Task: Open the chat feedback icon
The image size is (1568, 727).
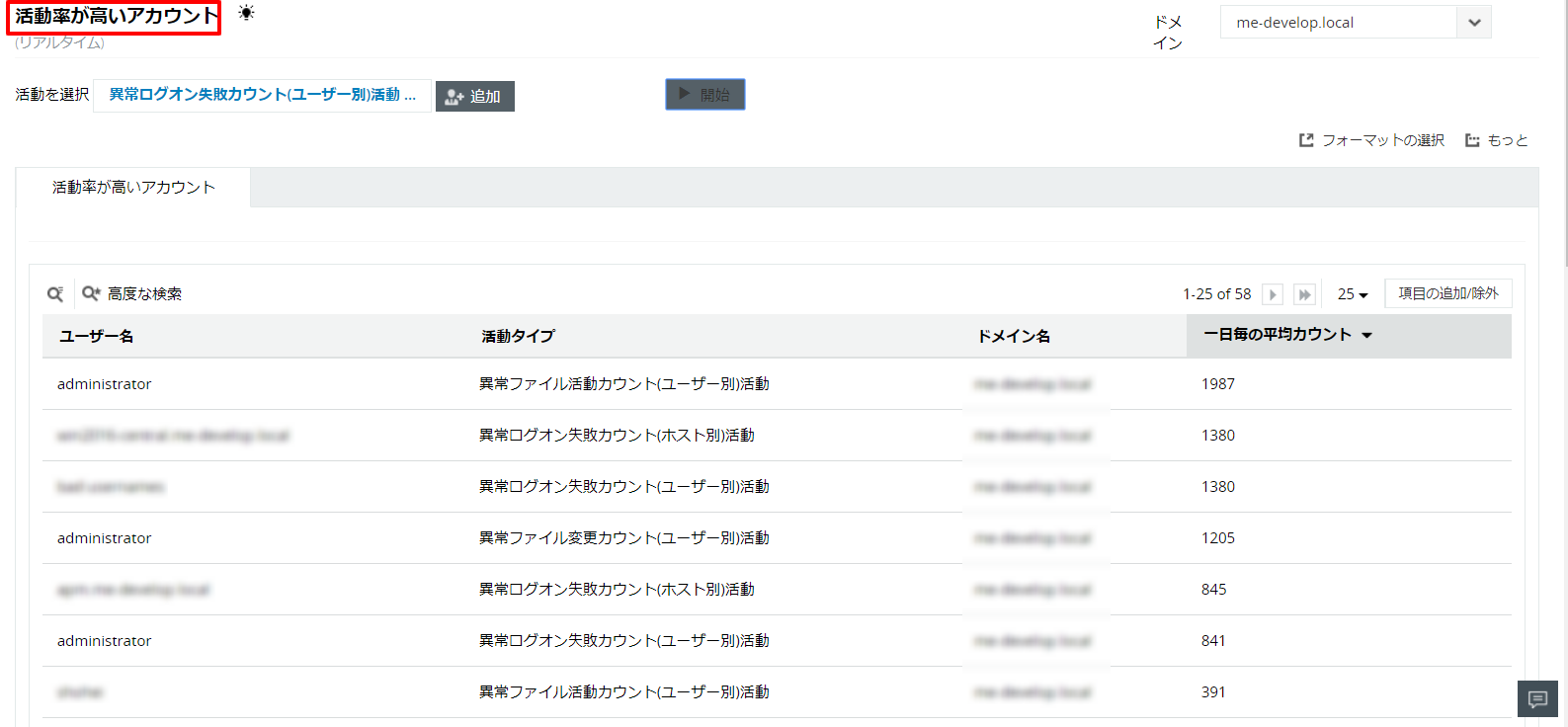Action: [1537, 699]
